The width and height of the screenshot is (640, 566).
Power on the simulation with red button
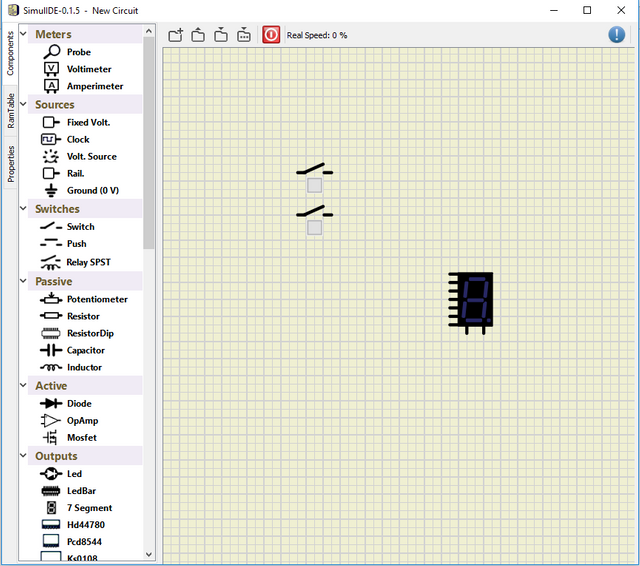click(x=271, y=35)
